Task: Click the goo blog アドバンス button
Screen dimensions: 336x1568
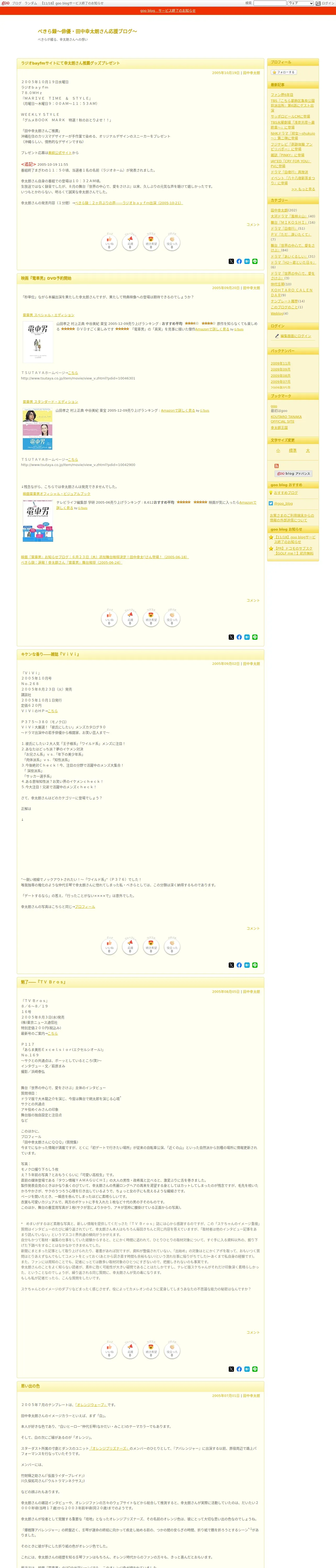Action: pyautogui.click(x=293, y=474)
